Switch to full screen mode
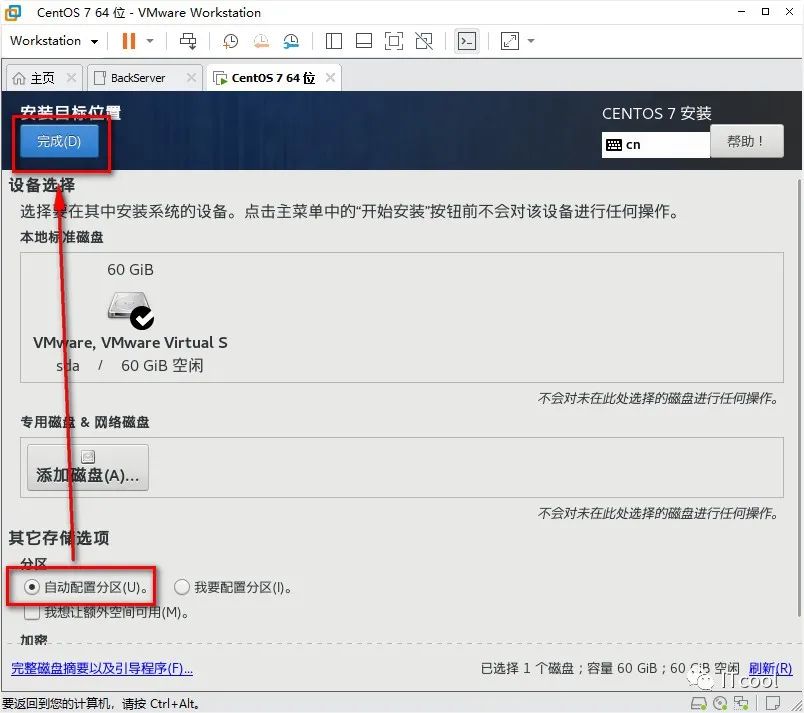 [x=394, y=41]
